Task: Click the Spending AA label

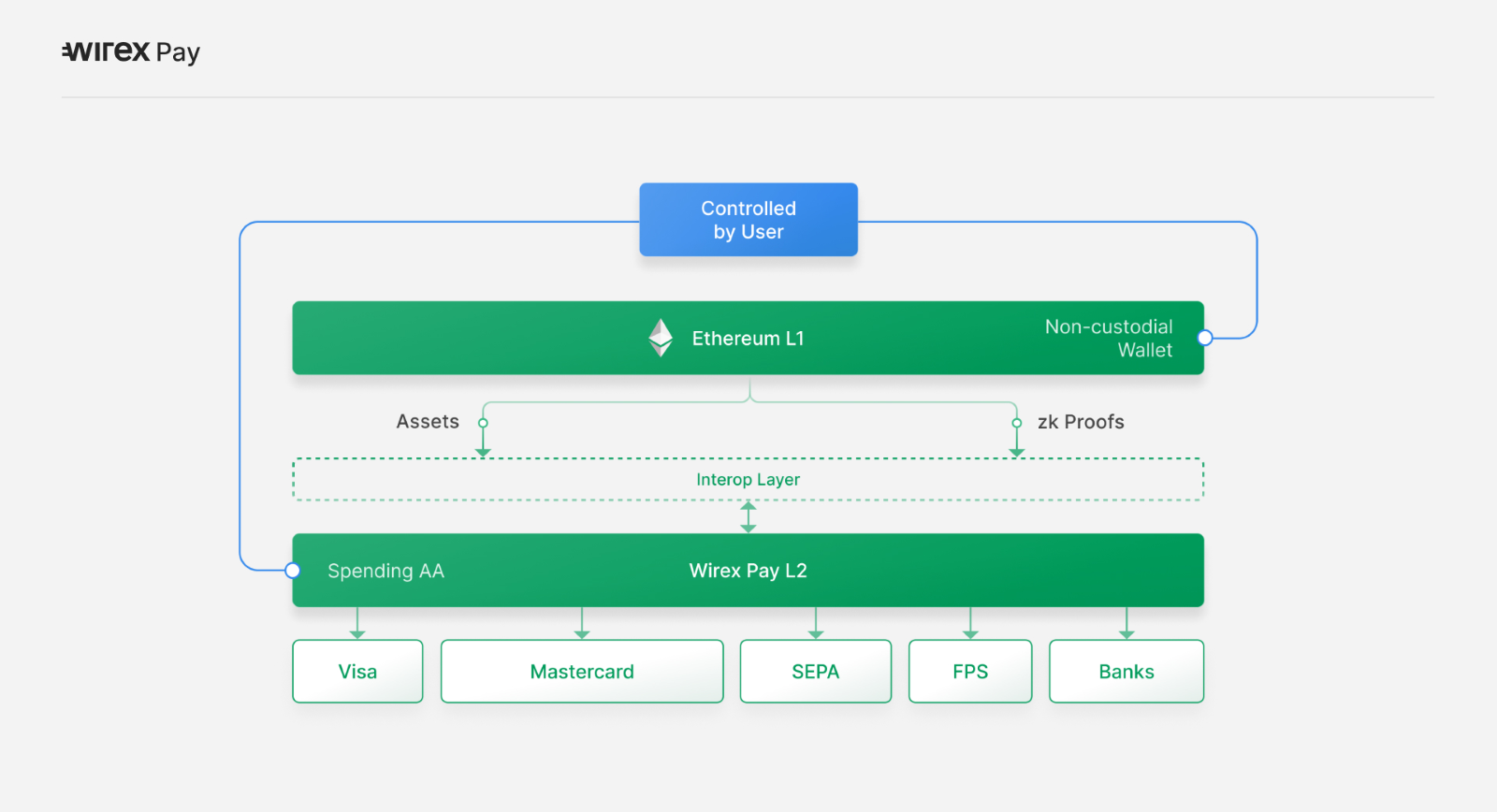Action: click(385, 571)
